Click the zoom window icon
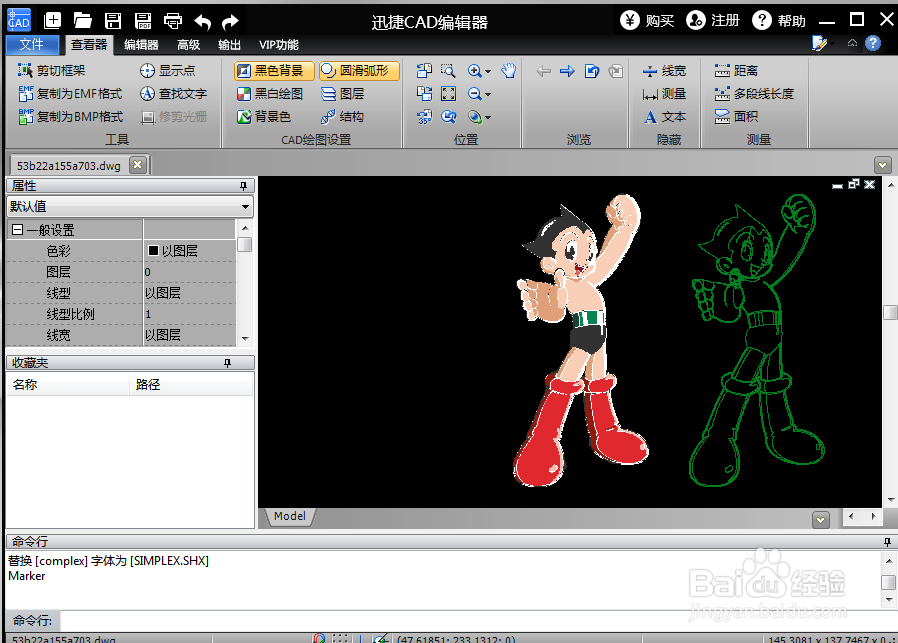This screenshot has width=898, height=643. tap(448, 70)
